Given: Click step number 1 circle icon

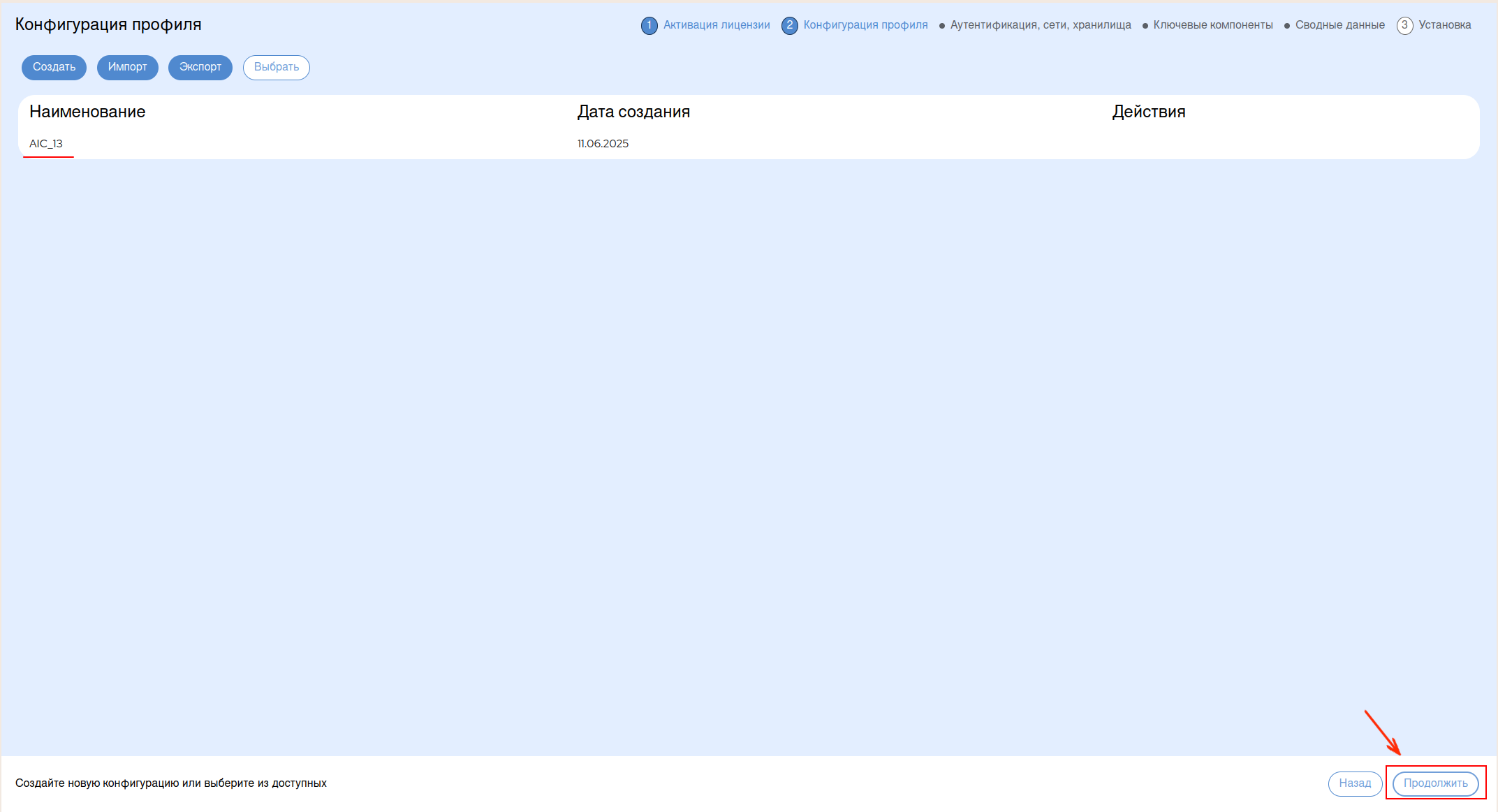Looking at the screenshot, I should pyautogui.click(x=649, y=26).
